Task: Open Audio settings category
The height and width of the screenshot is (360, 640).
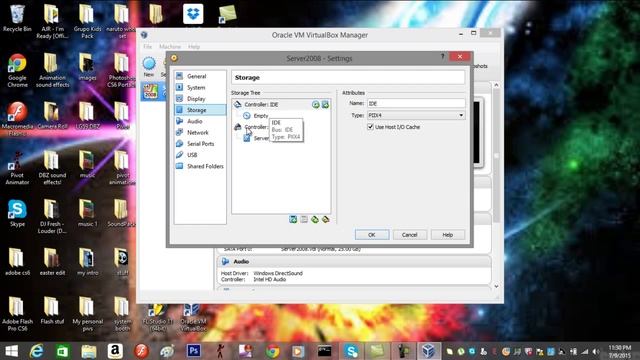Action: [200, 121]
